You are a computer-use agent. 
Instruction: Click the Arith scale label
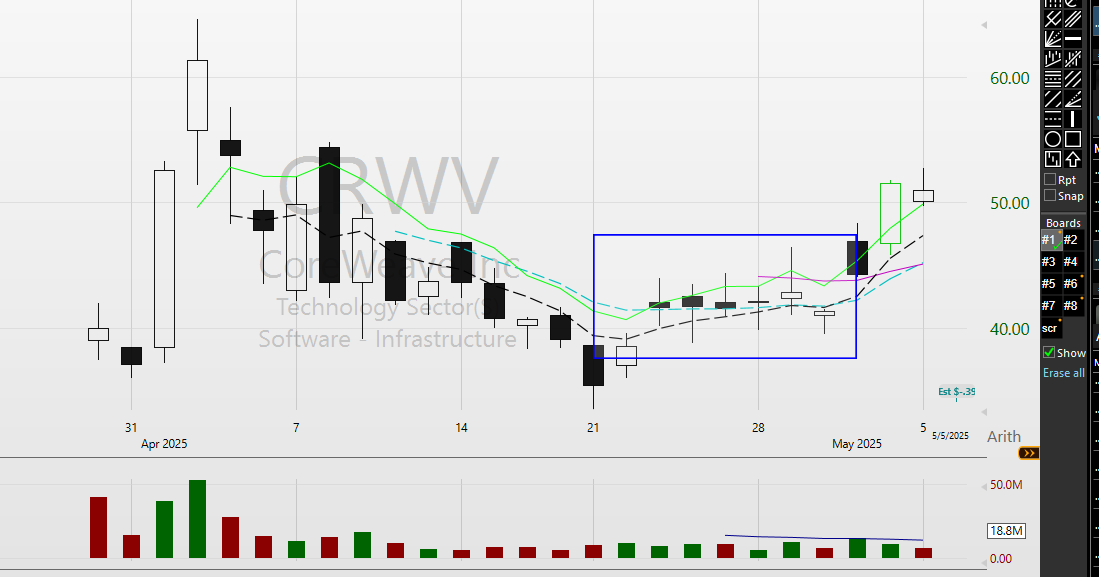(1004, 436)
